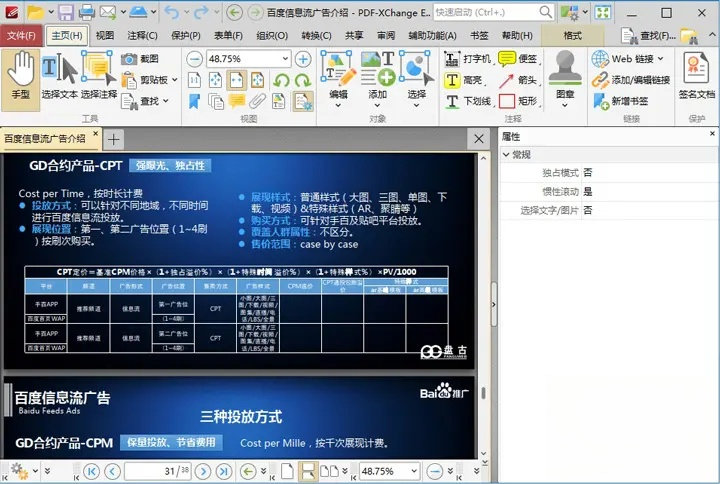Expand the Select (选择) object dropdown
Viewport: 720px width, 484px height.
416,105
